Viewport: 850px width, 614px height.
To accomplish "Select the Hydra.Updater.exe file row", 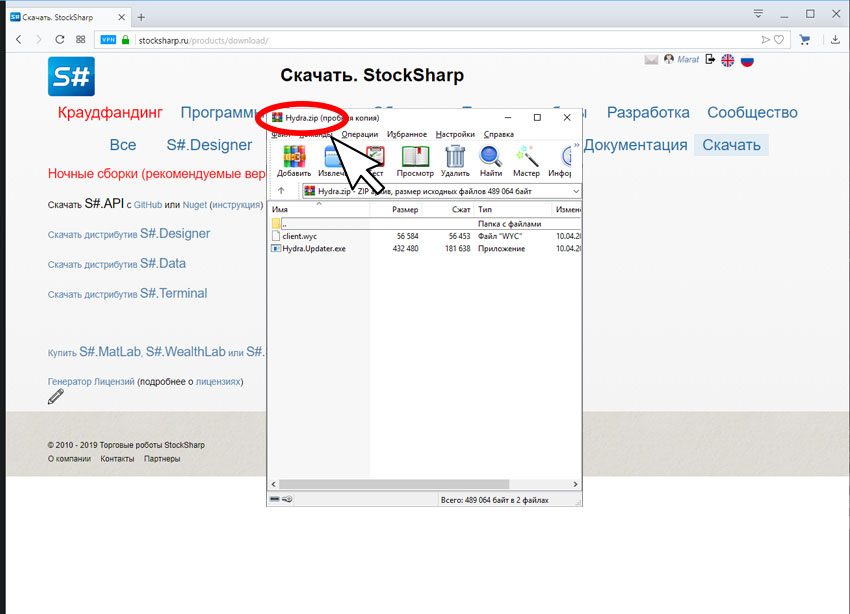I will click(425, 249).
